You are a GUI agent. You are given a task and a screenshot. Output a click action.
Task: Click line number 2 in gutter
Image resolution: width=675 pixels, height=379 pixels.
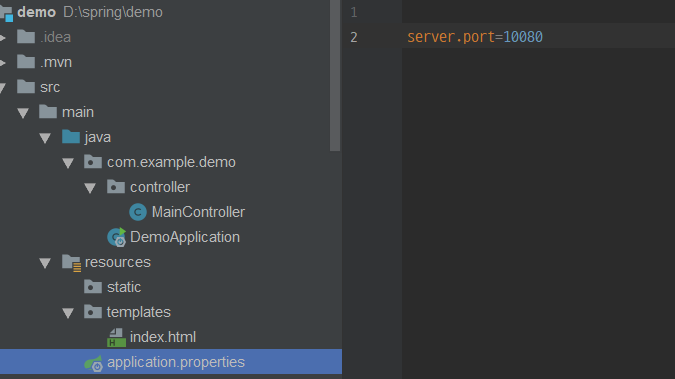pos(354,37)
